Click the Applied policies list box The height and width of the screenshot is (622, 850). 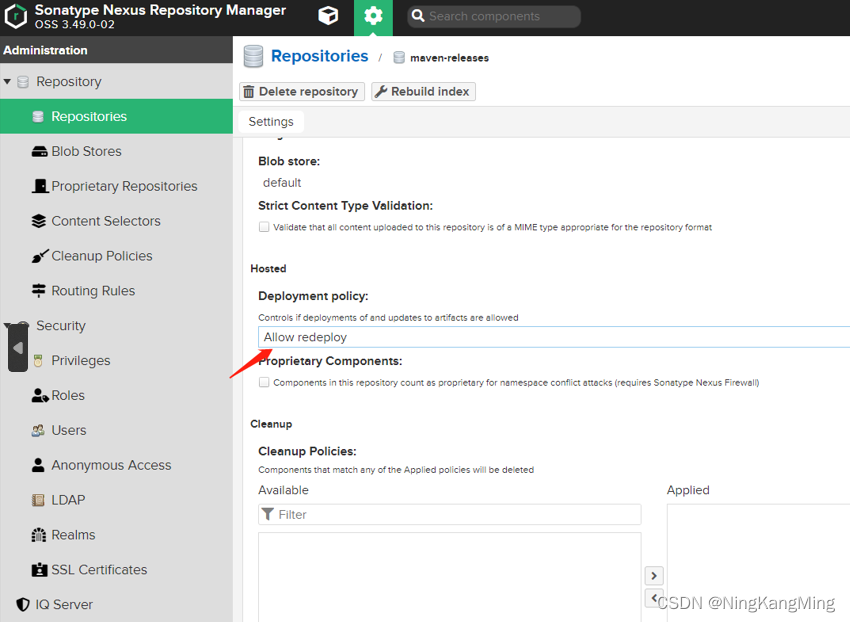758,563
